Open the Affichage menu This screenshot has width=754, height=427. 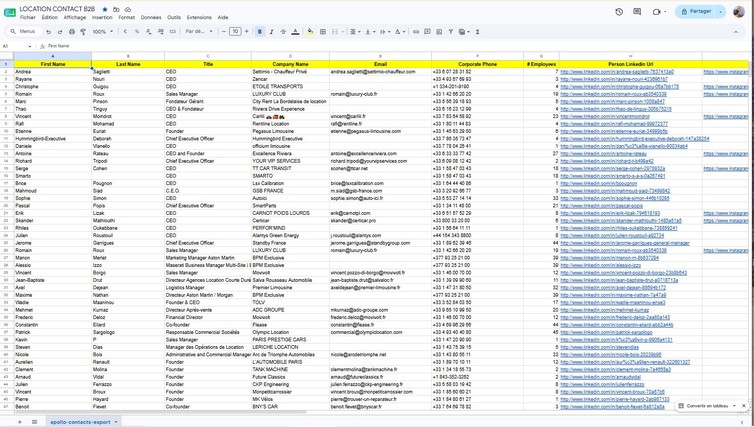pyautogui.click(x=75, y=17)
